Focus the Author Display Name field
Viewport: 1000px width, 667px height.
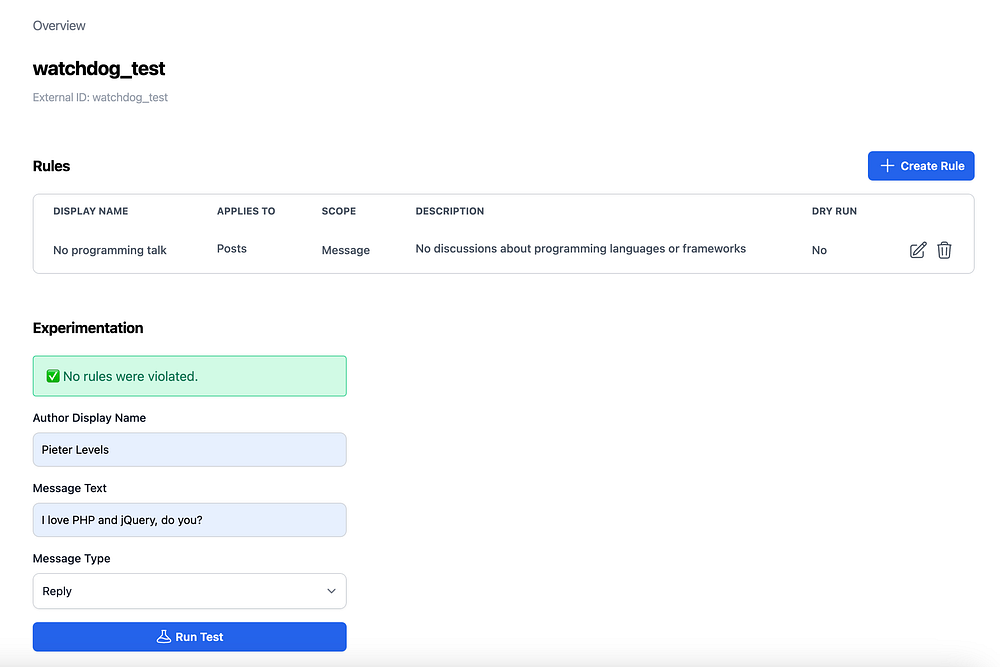[189, 450]
